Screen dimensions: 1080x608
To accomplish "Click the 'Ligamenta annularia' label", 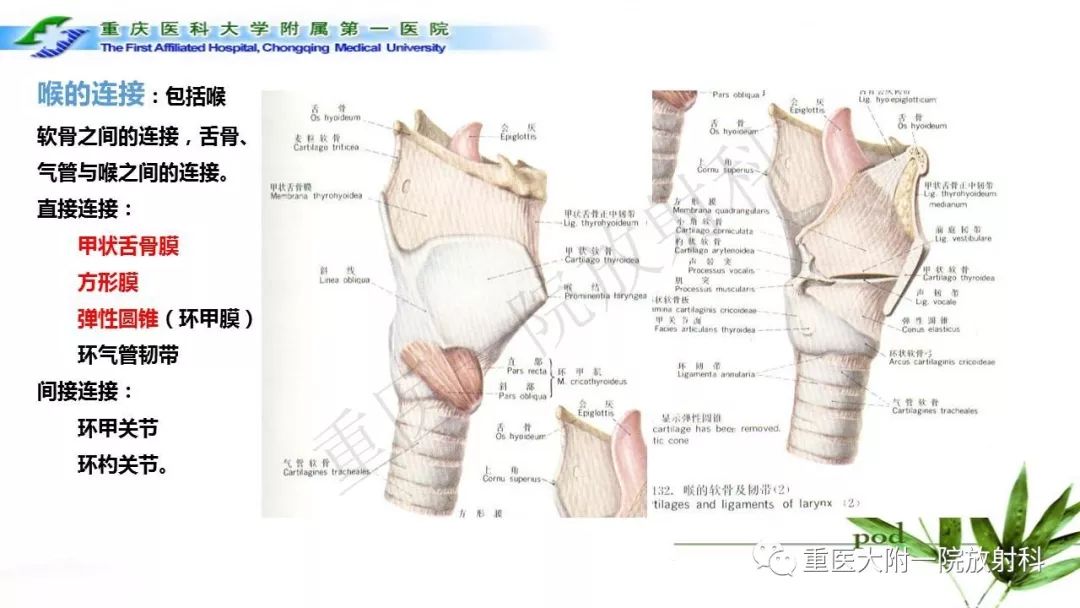I will click(x=716, y=375).
